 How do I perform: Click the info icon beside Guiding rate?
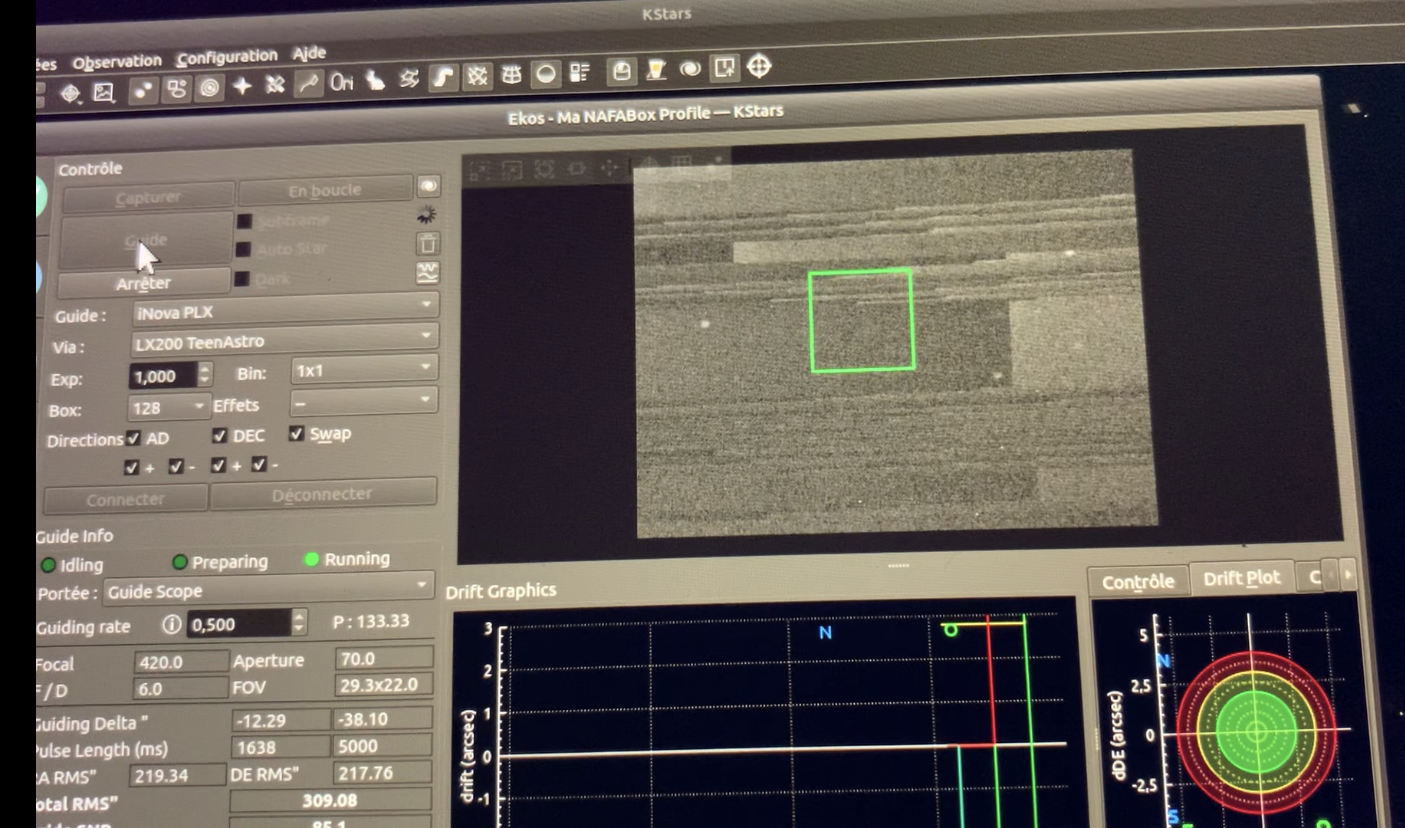pos(171,626)
